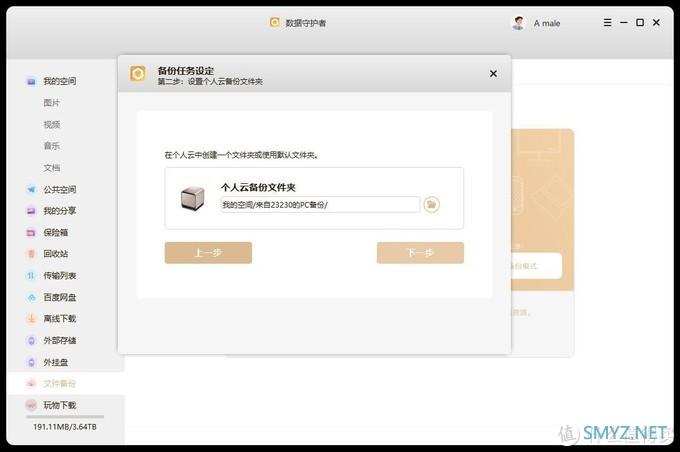Maximize the 数据守护者 window
Screen dimensions: 680x452
tap(640, 23)
